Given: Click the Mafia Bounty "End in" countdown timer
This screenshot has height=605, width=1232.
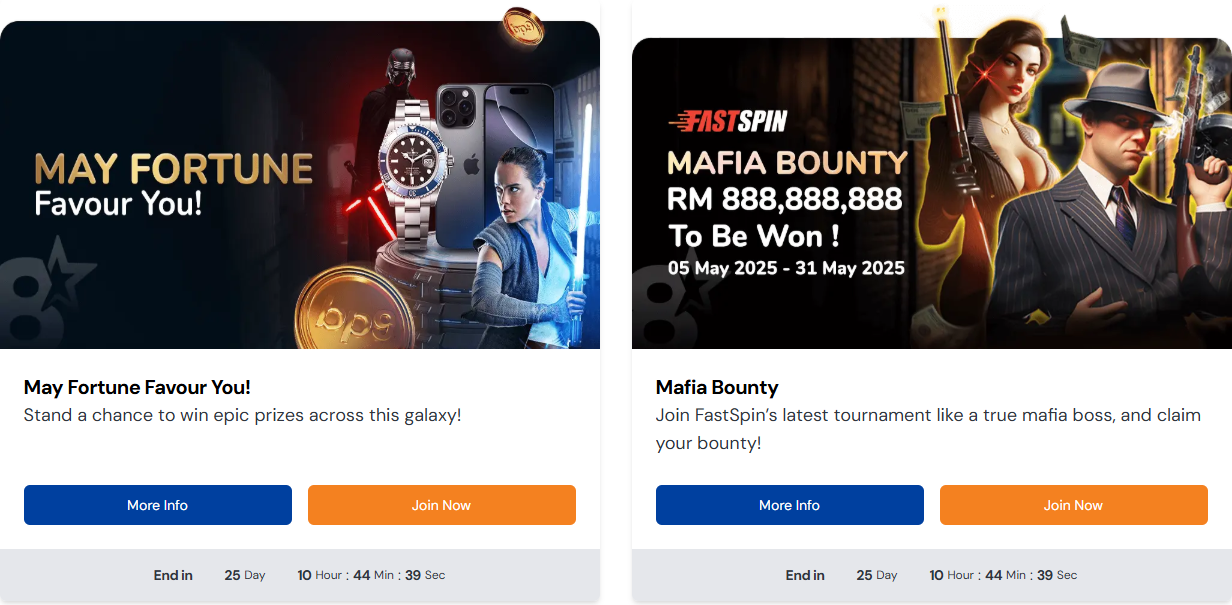Looking at the screenshot, I should click(x=931, y=575).
